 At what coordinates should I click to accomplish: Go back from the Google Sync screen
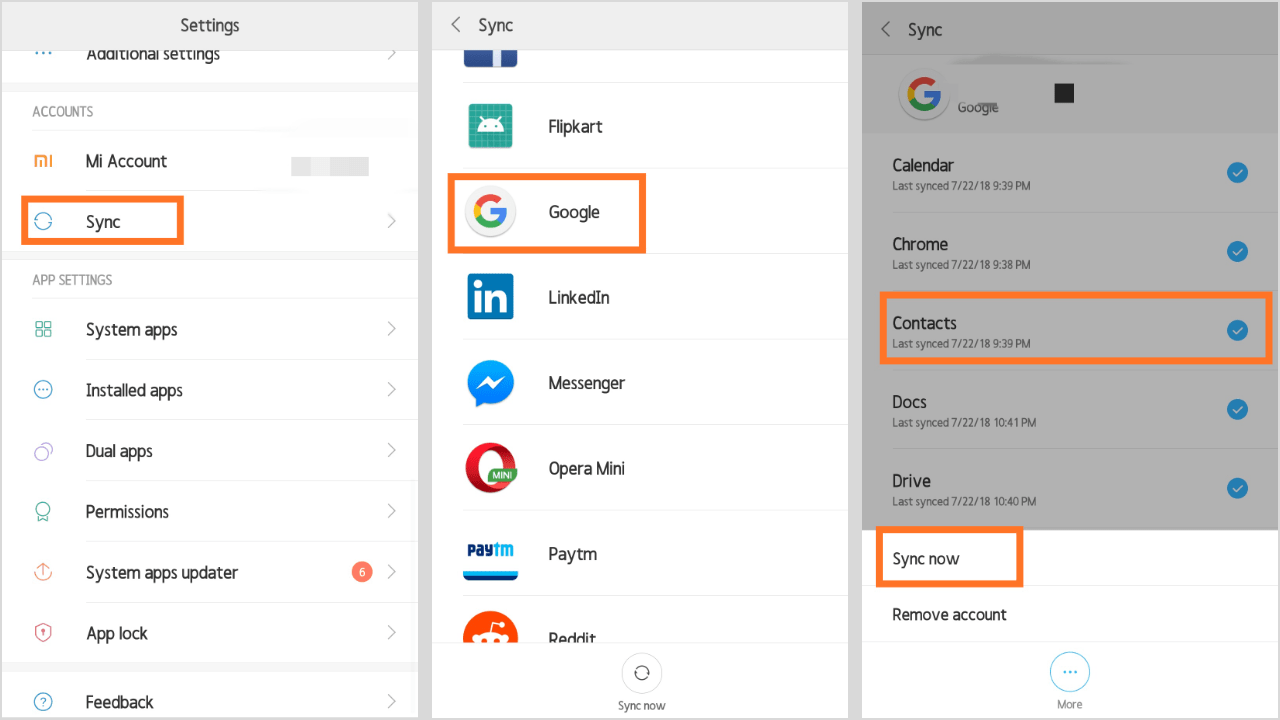tap(885, 29)
